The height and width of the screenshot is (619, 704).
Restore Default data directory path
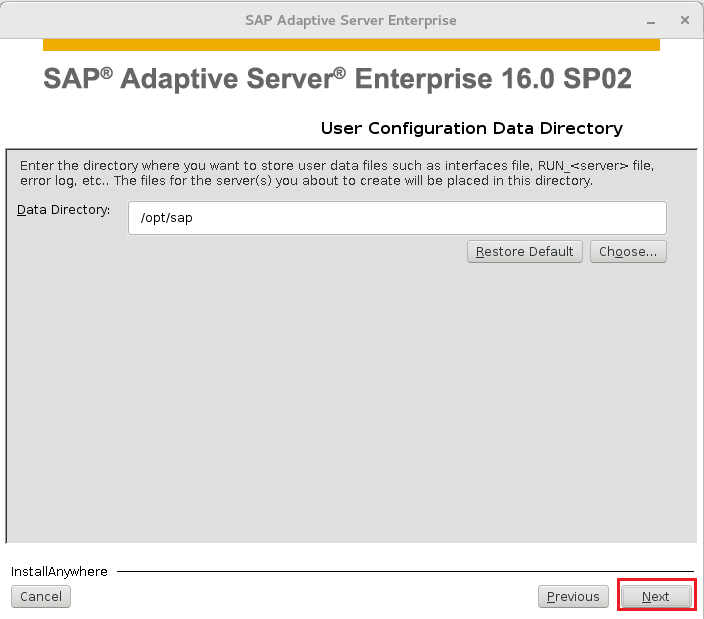pos(524,251)
